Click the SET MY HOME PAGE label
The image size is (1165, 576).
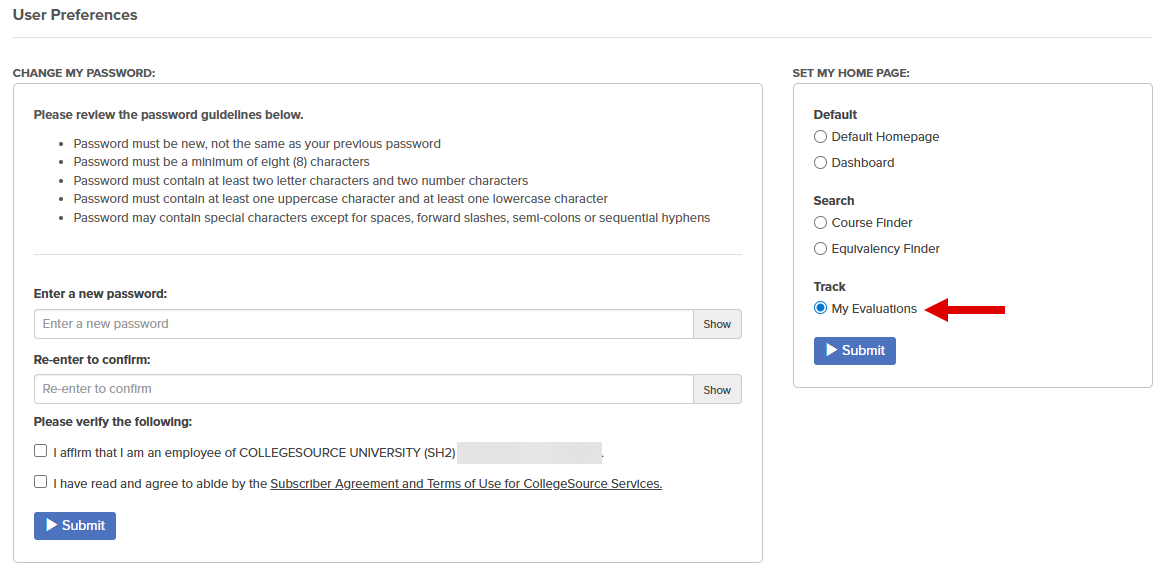pos(851,74)
